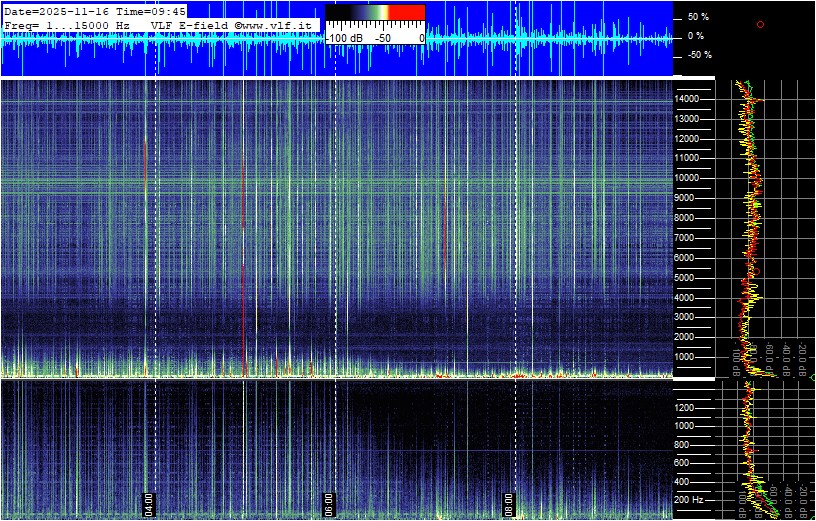This screenshot has height=521, width=816.
Task: Click the 04:00 time marker label
Action: 148,503
